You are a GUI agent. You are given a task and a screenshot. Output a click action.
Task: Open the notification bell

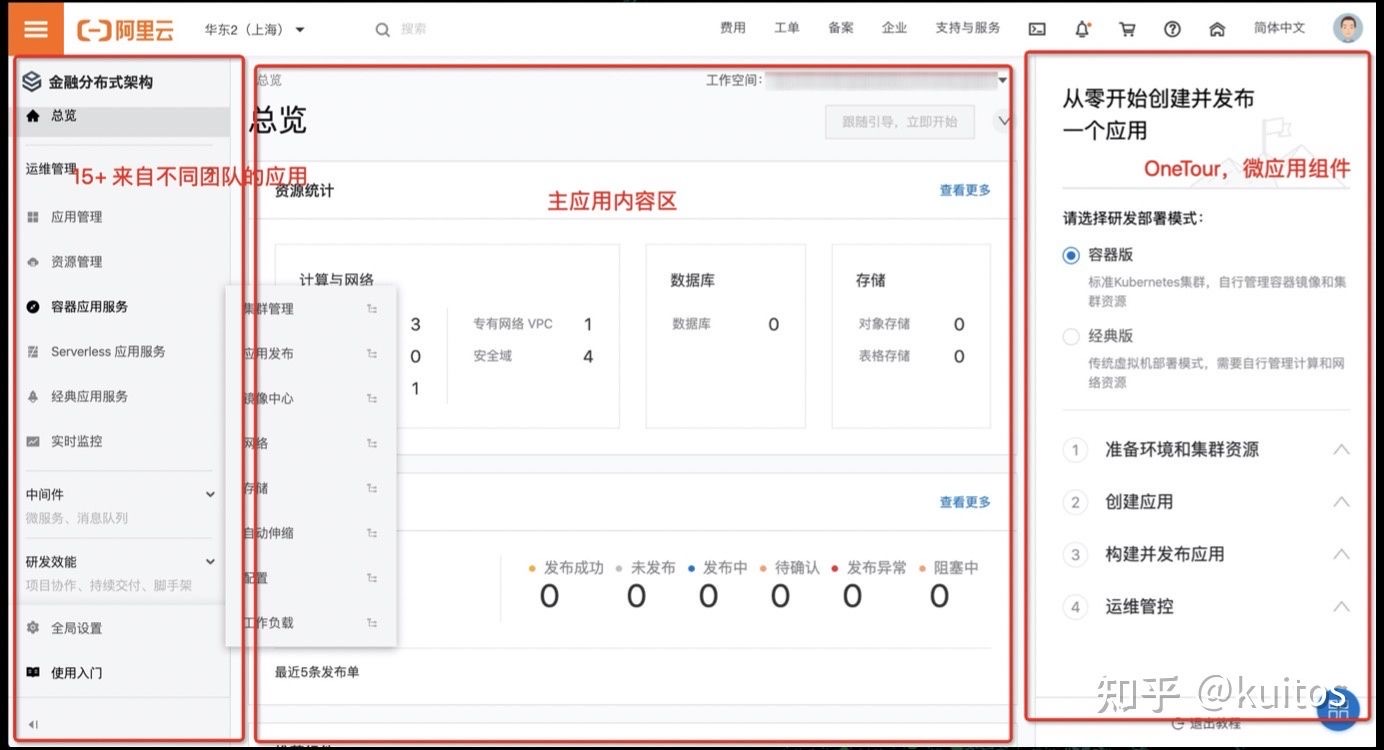pyautogui.click(x=1082, y=30)
